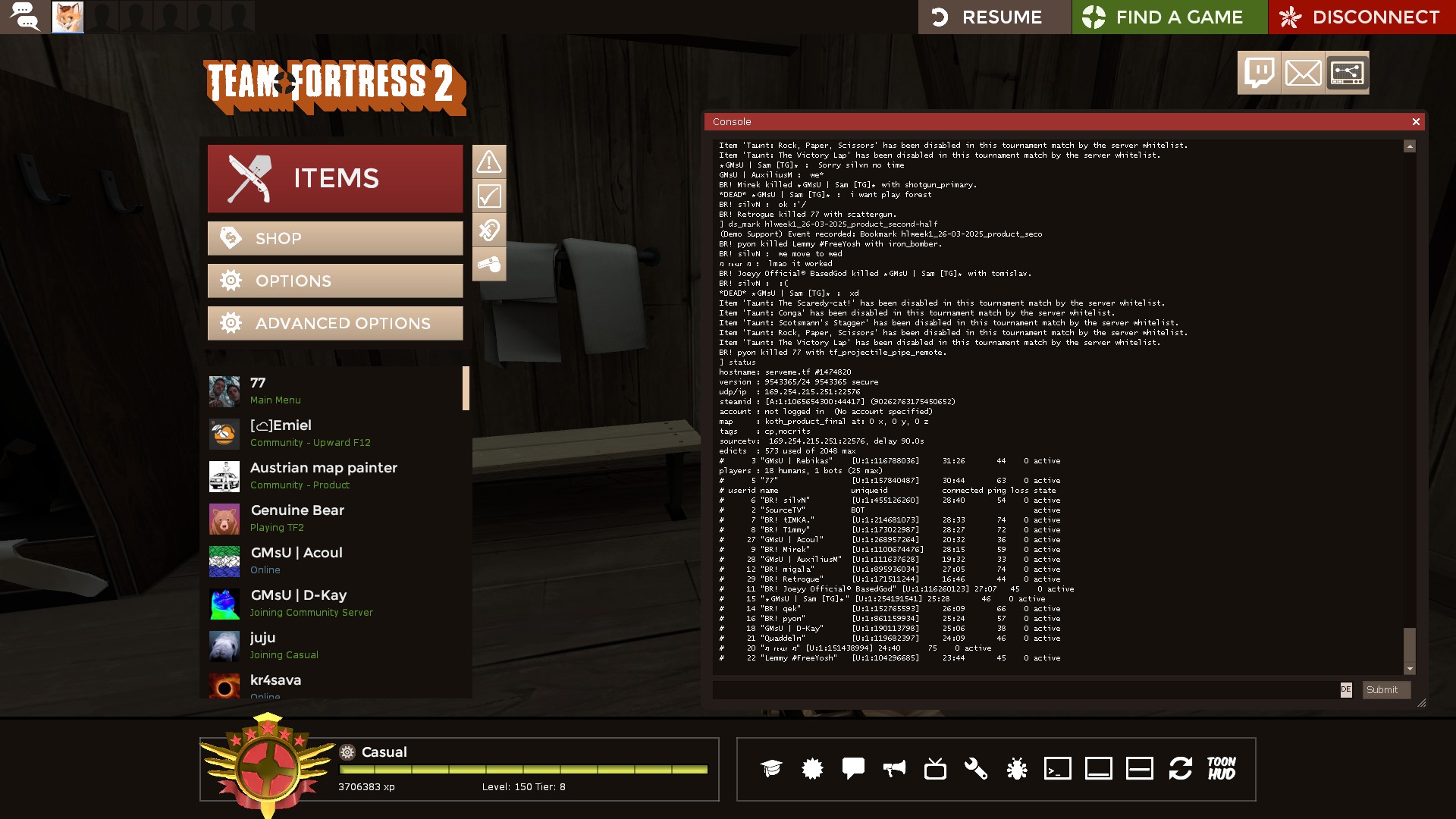1456x819 pixels.
Task: Click the whistle coach icon
Action: pyautogui.click(x=489, y=264)
